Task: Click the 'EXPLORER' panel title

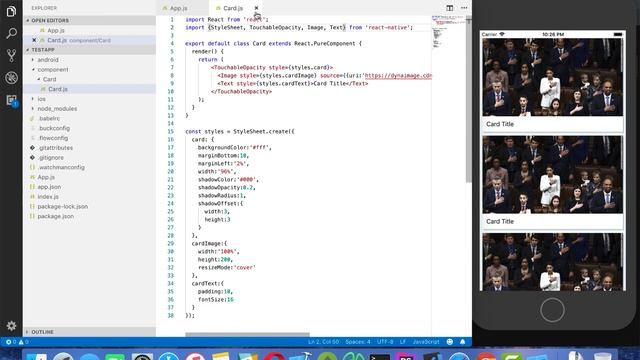Action: [44, 8]
